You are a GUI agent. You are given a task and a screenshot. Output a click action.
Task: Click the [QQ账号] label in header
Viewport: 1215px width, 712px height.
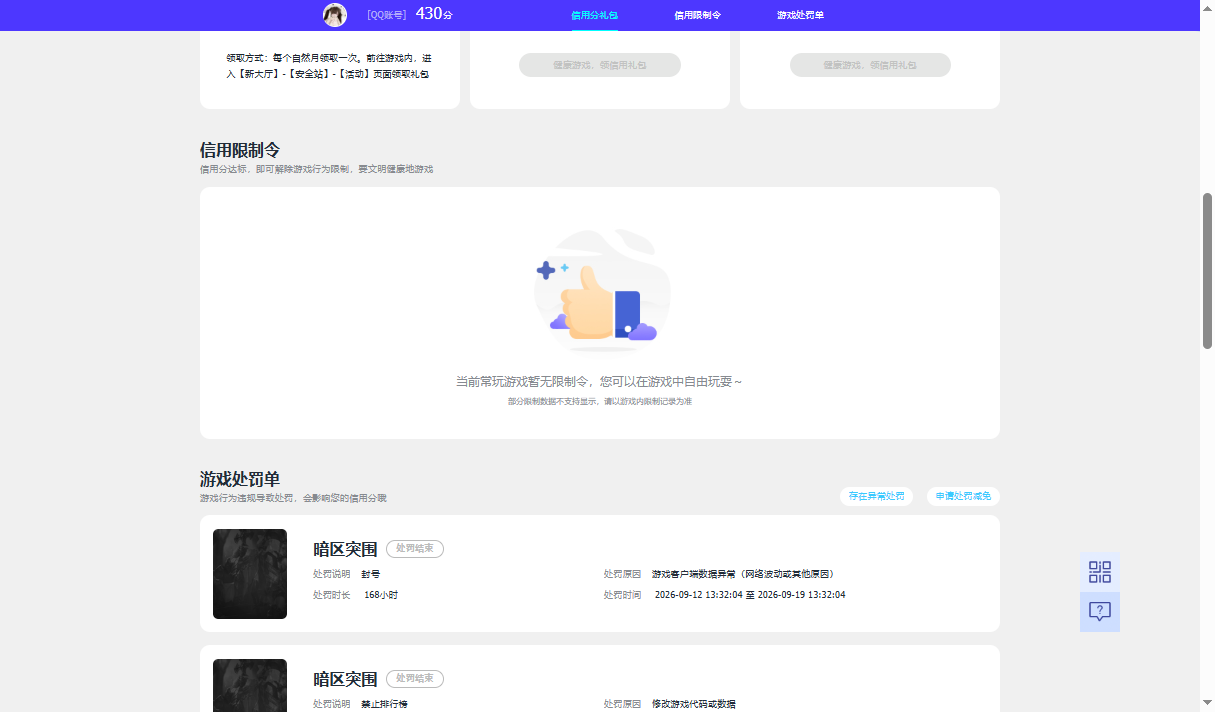point(387,15)
